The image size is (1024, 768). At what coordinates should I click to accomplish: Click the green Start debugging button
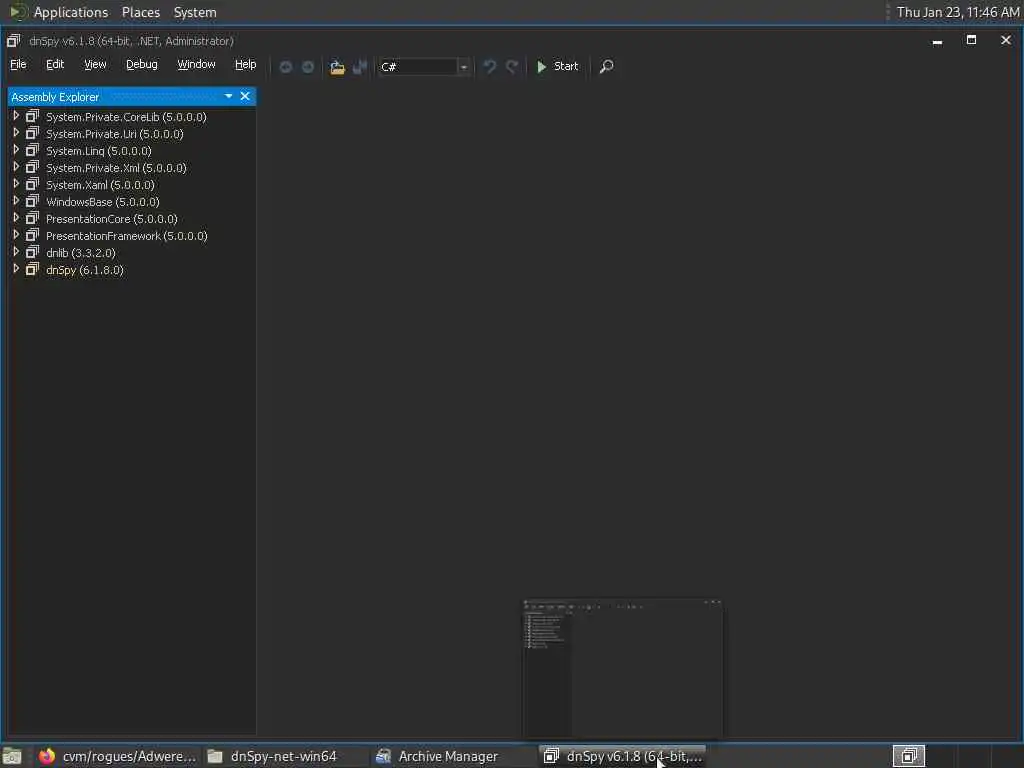point(557,67)
